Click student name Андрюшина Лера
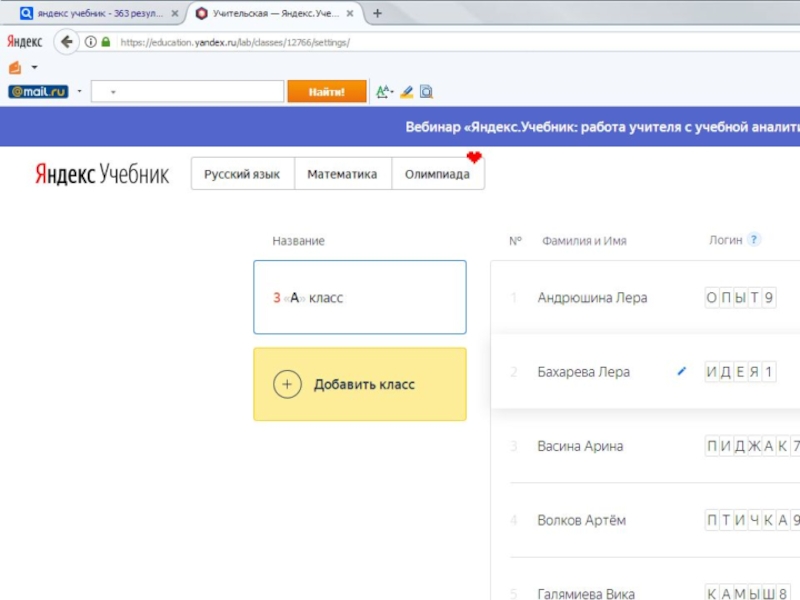800x600 pixels. click(x=592, y=297)
